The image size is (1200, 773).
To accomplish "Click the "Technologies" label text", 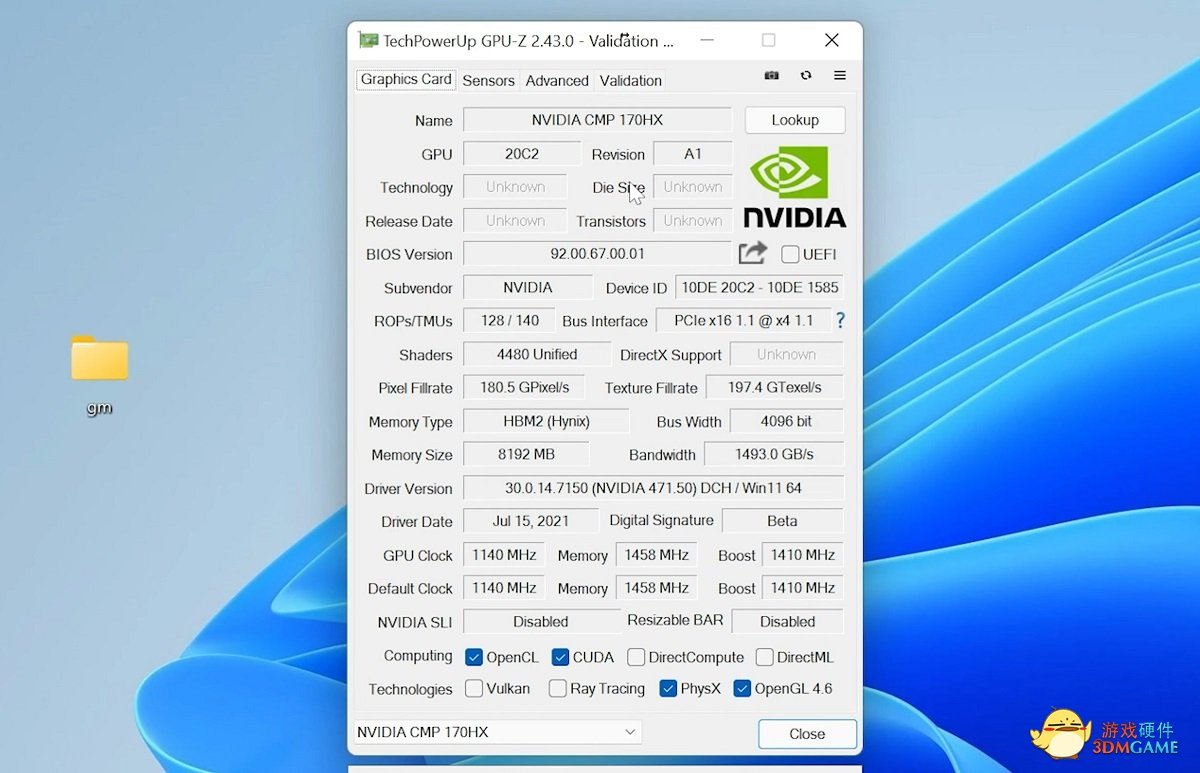I will click(410, 689).
